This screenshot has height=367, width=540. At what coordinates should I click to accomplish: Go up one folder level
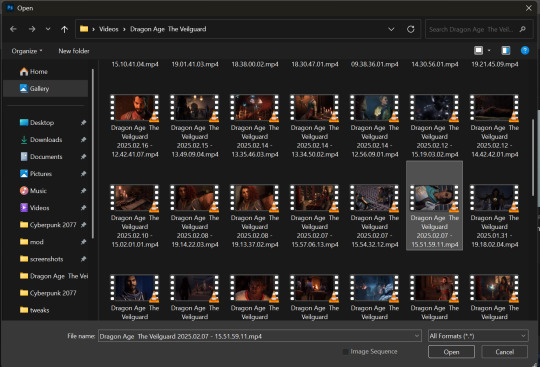(x=64, y=29)
